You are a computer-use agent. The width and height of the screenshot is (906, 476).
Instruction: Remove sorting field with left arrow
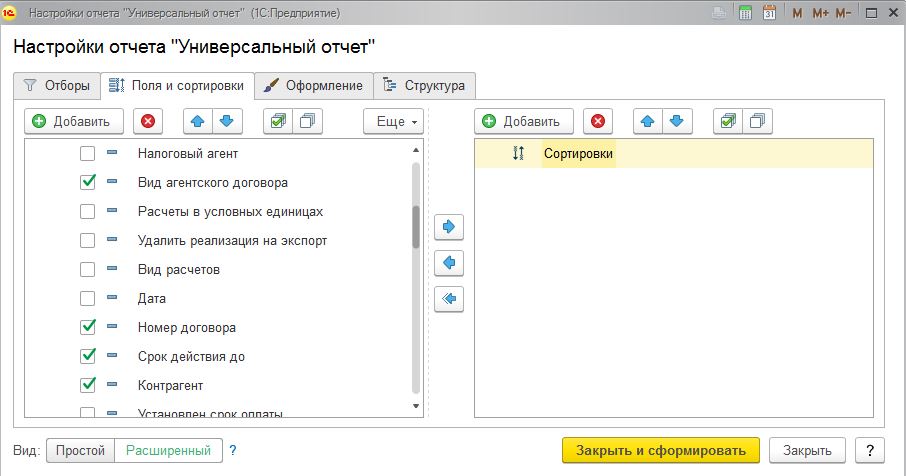(449, 263)
